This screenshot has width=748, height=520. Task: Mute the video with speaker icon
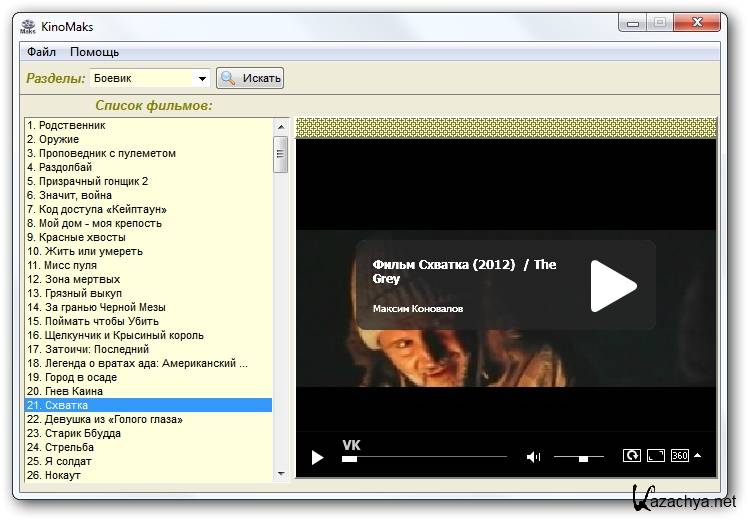(533, 457)
